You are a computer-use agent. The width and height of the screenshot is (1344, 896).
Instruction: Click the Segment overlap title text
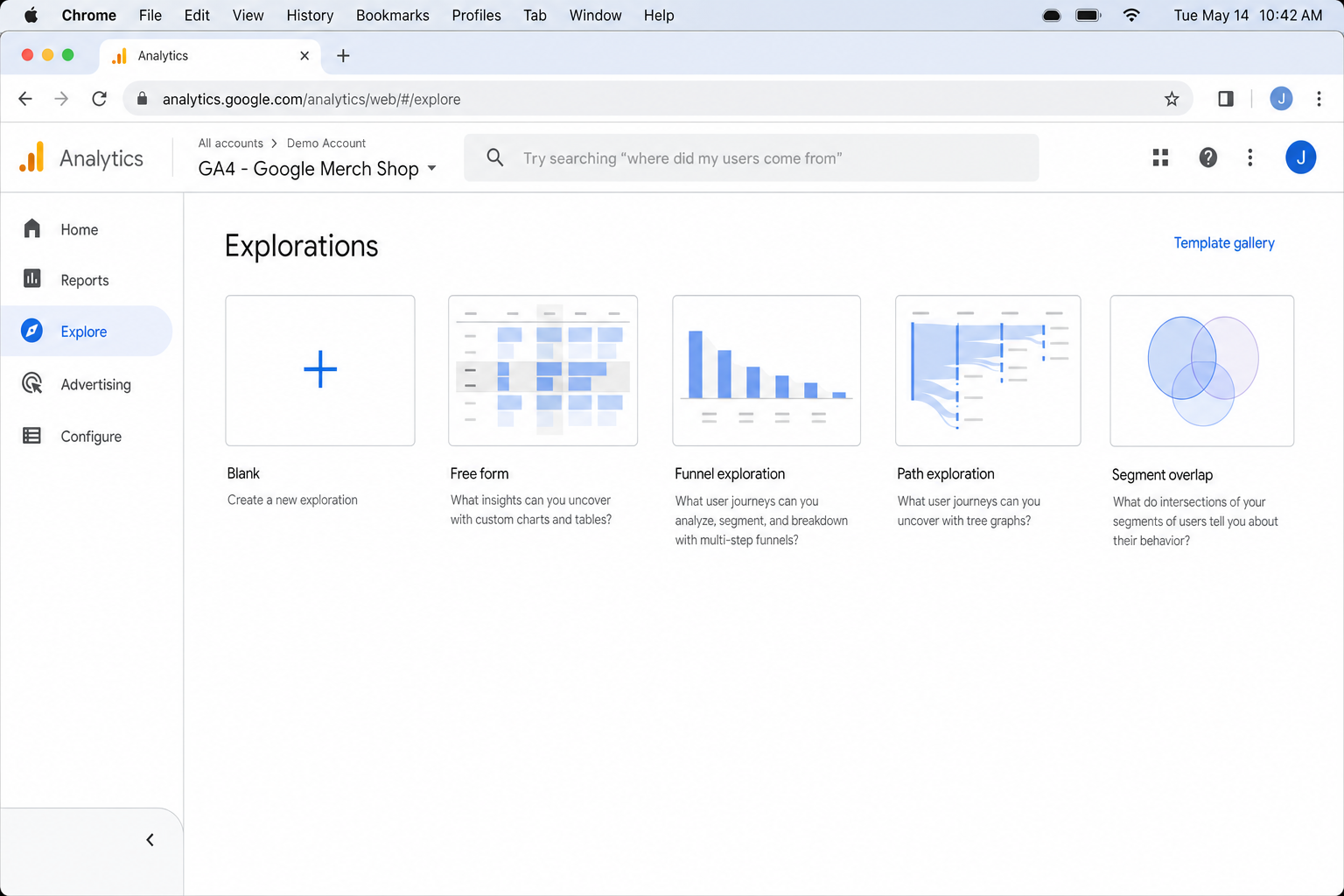point(1162,475)
